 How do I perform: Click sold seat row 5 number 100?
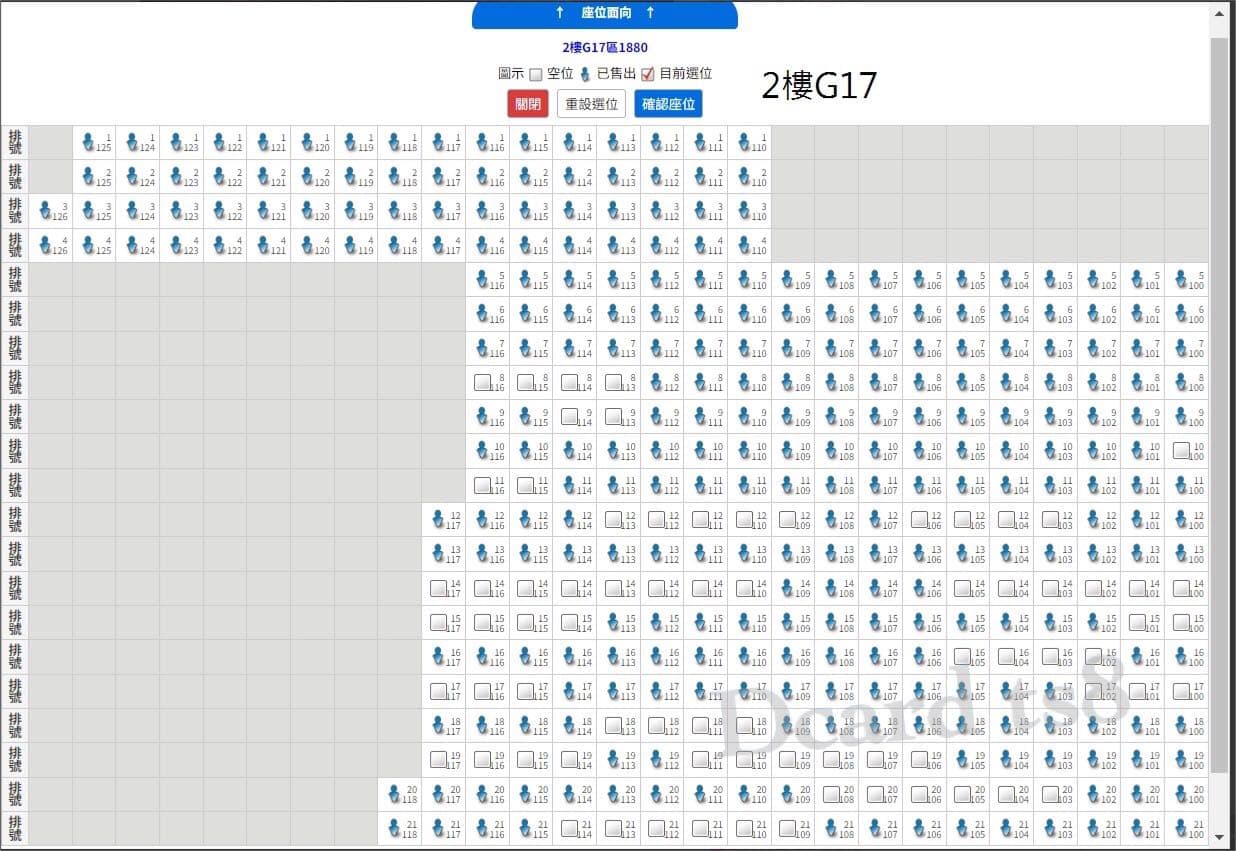(x=1181, y=280)
